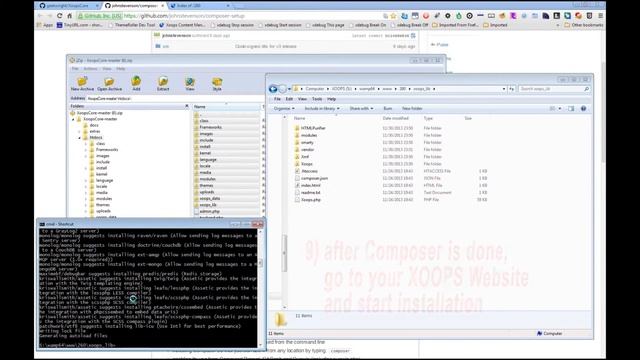Image resolution: width=640 pixels, height=360 pixels.
Task: Open recent locations dropdown next to Forward button
Action: click(x=289, y=89)
